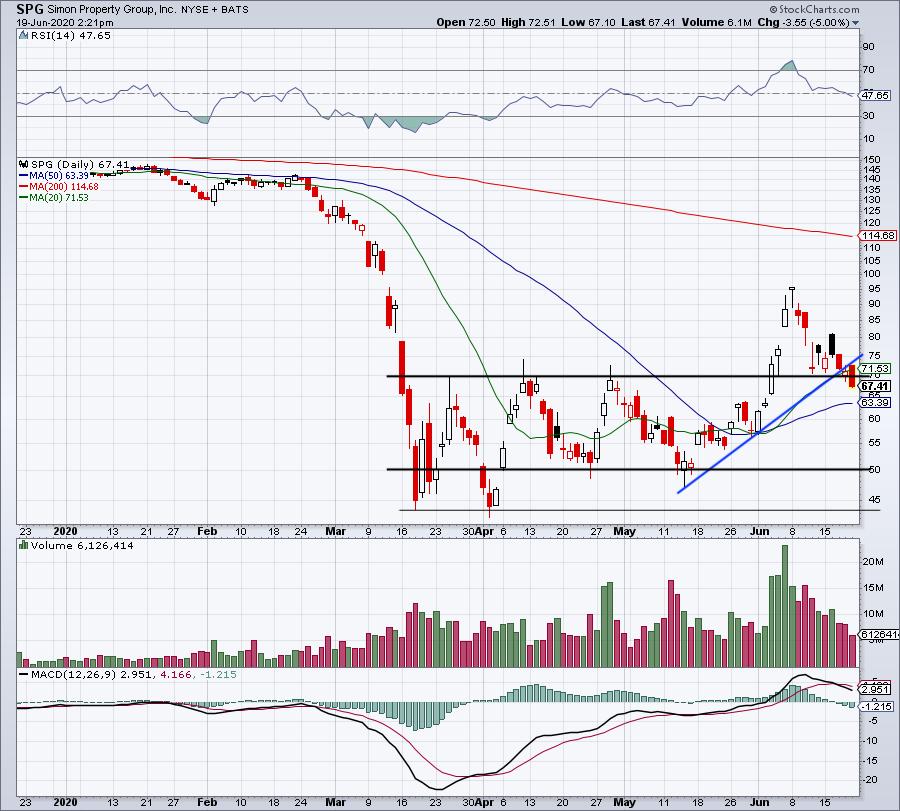Select the red MA(200) legend line swatch
This screenshot has height=811, width=900.
[24, 187]
